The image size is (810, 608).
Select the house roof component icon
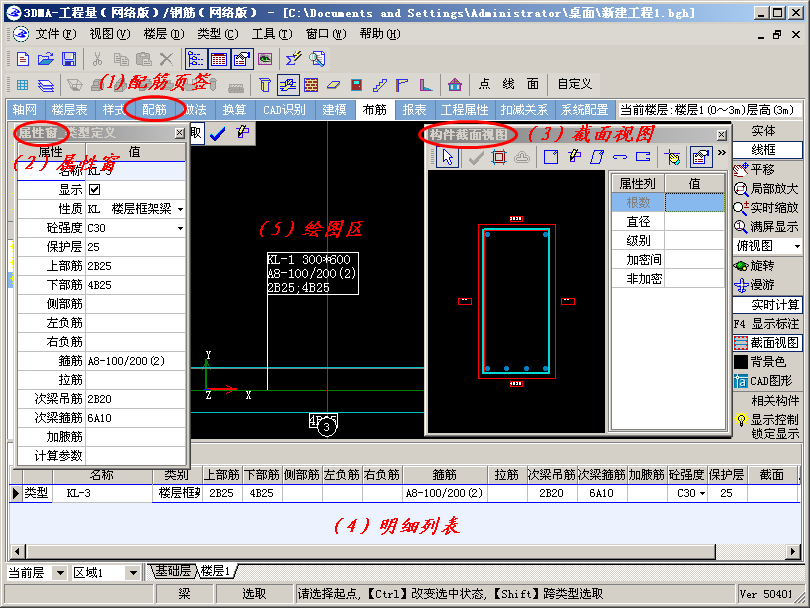point(455,85)
